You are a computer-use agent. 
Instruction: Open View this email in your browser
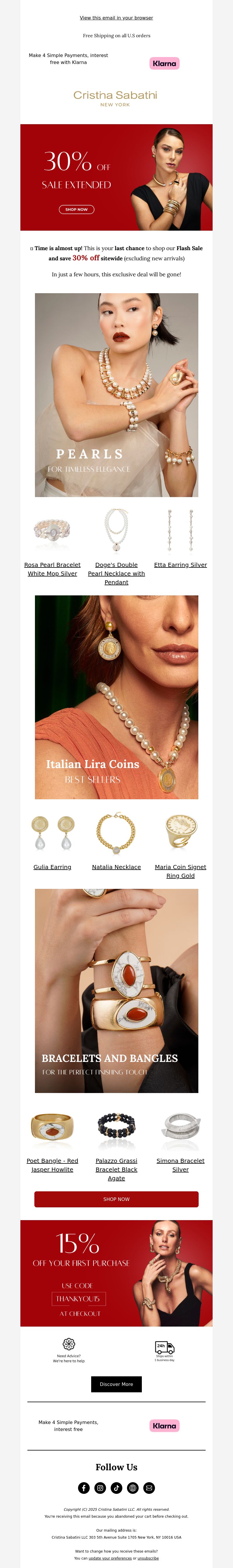pos(116,18)
